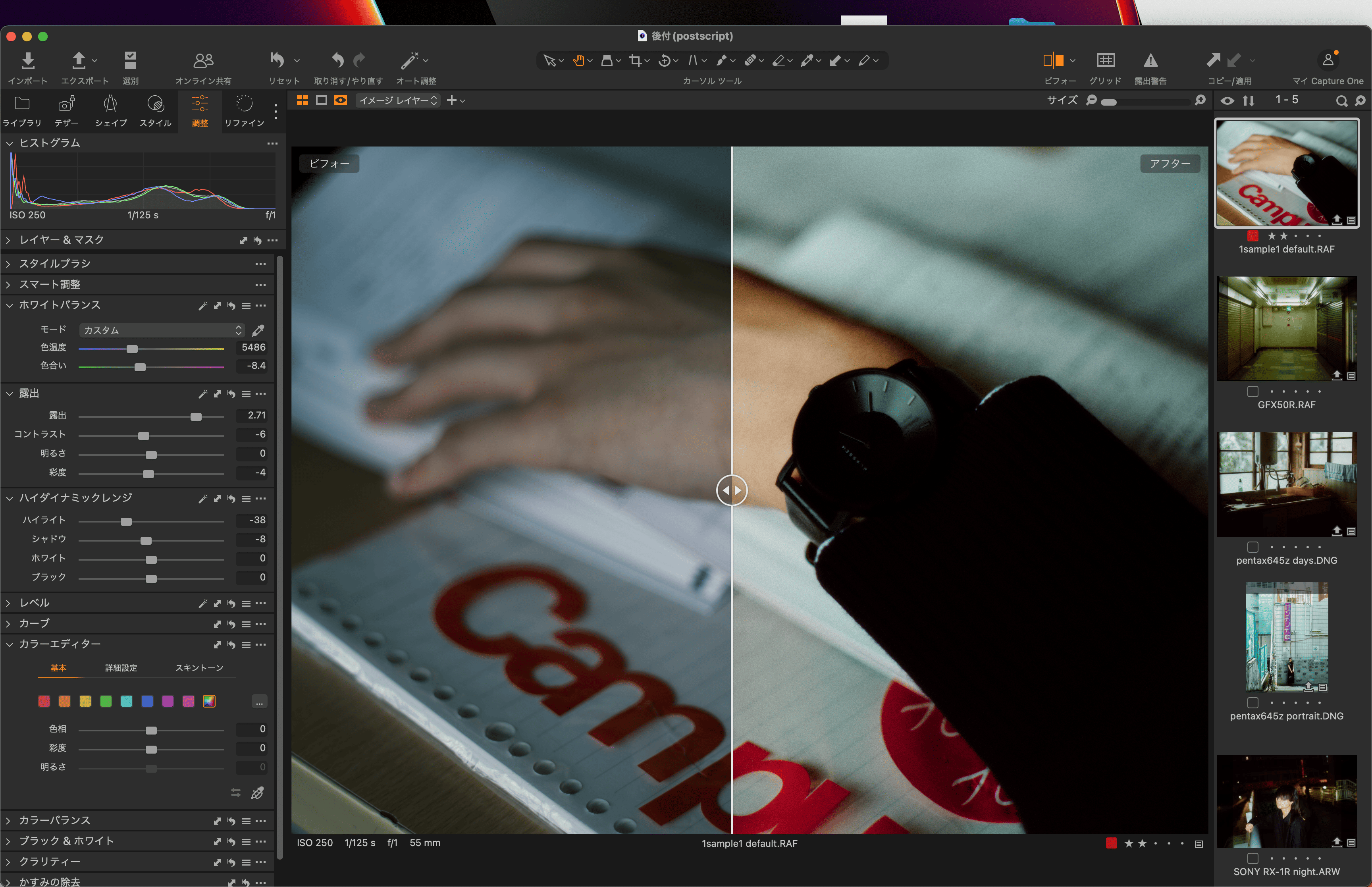Toggle the ビフォー before/after view icon
The height and width of the screenshot is (887, 1372).
[x=1053, y=60]
